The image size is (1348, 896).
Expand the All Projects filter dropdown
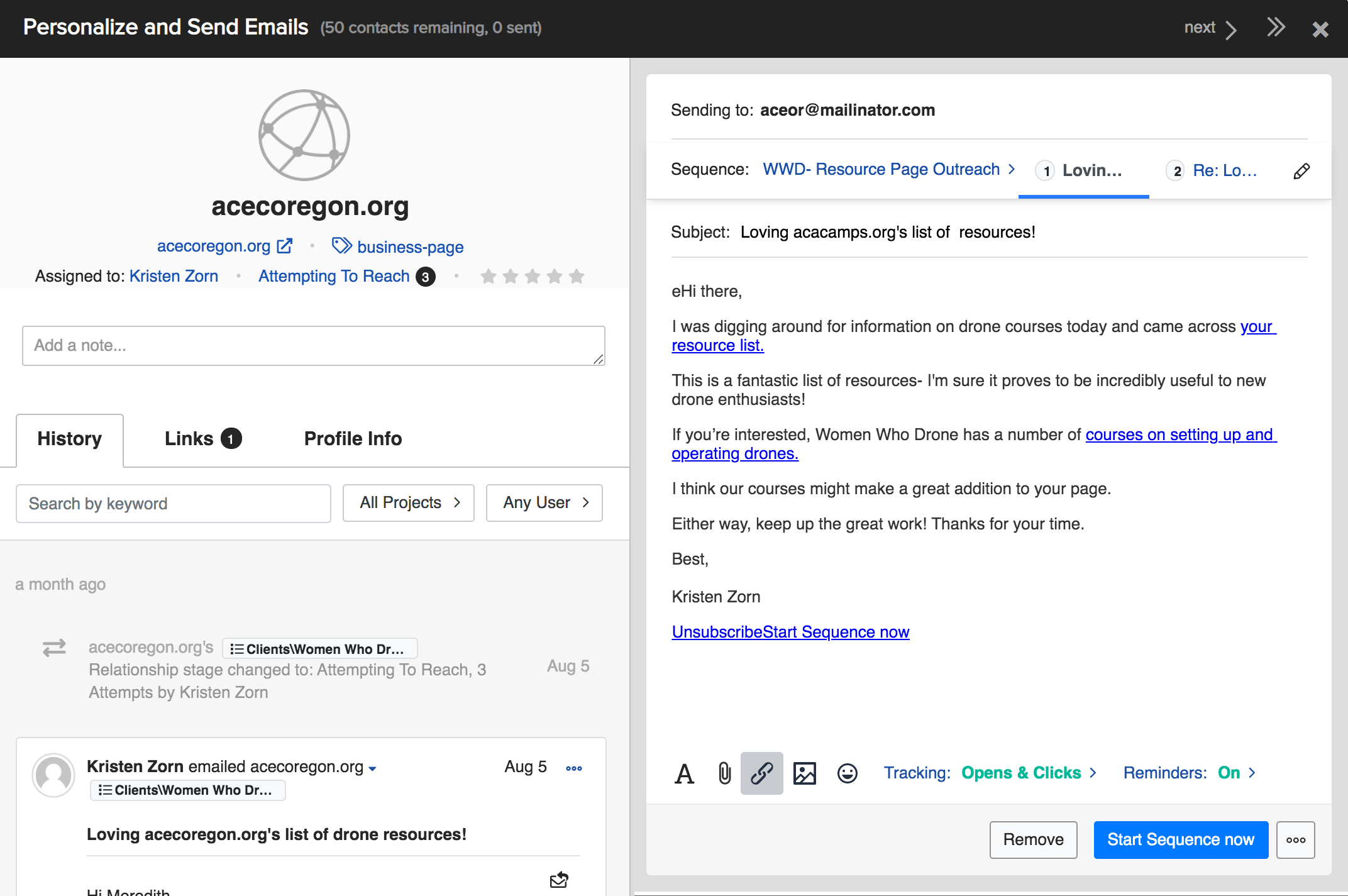(x=409, y=503)
